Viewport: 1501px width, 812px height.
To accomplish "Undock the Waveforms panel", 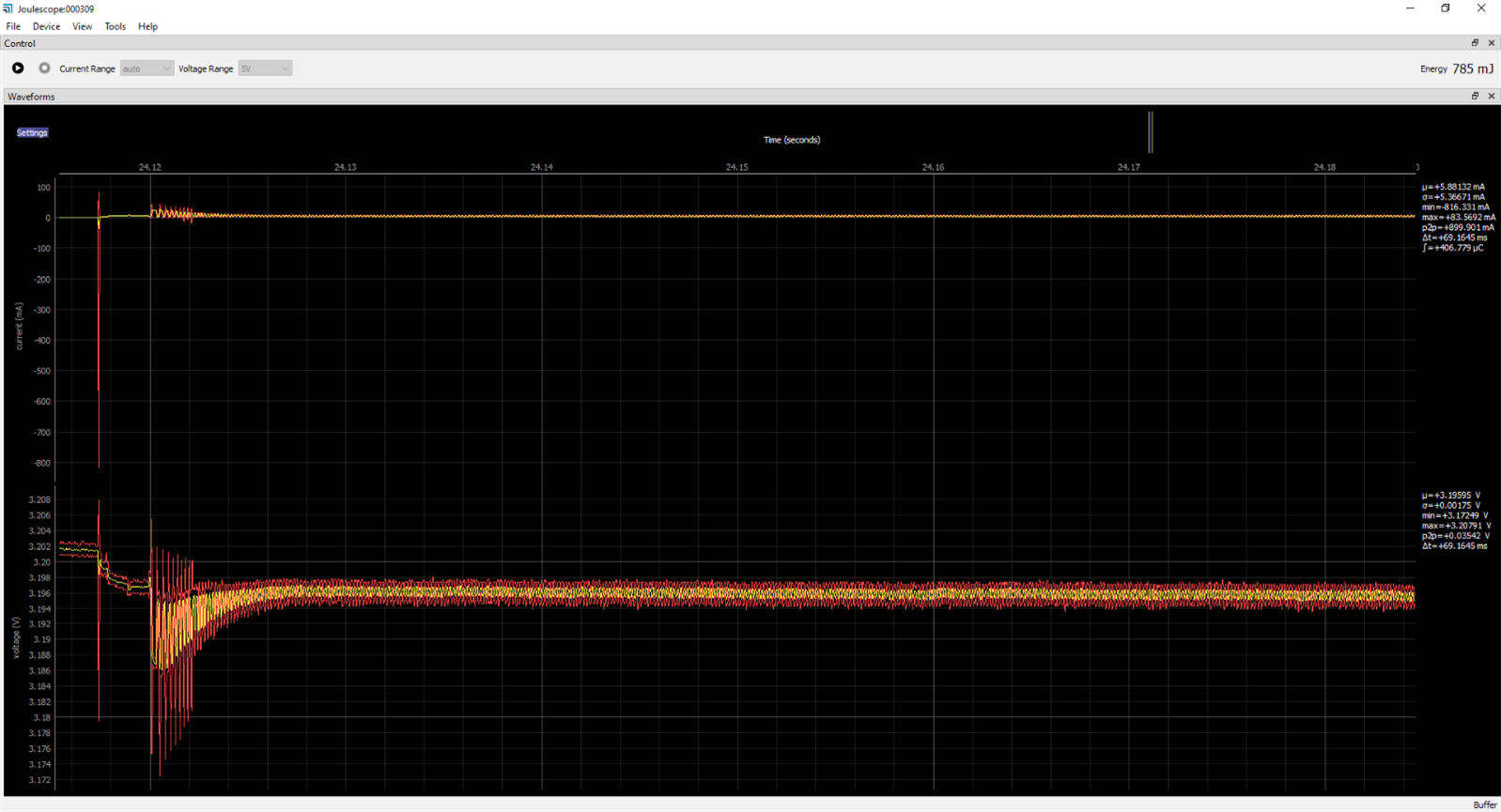I will pyautogui.click(x=1475, y=97).
